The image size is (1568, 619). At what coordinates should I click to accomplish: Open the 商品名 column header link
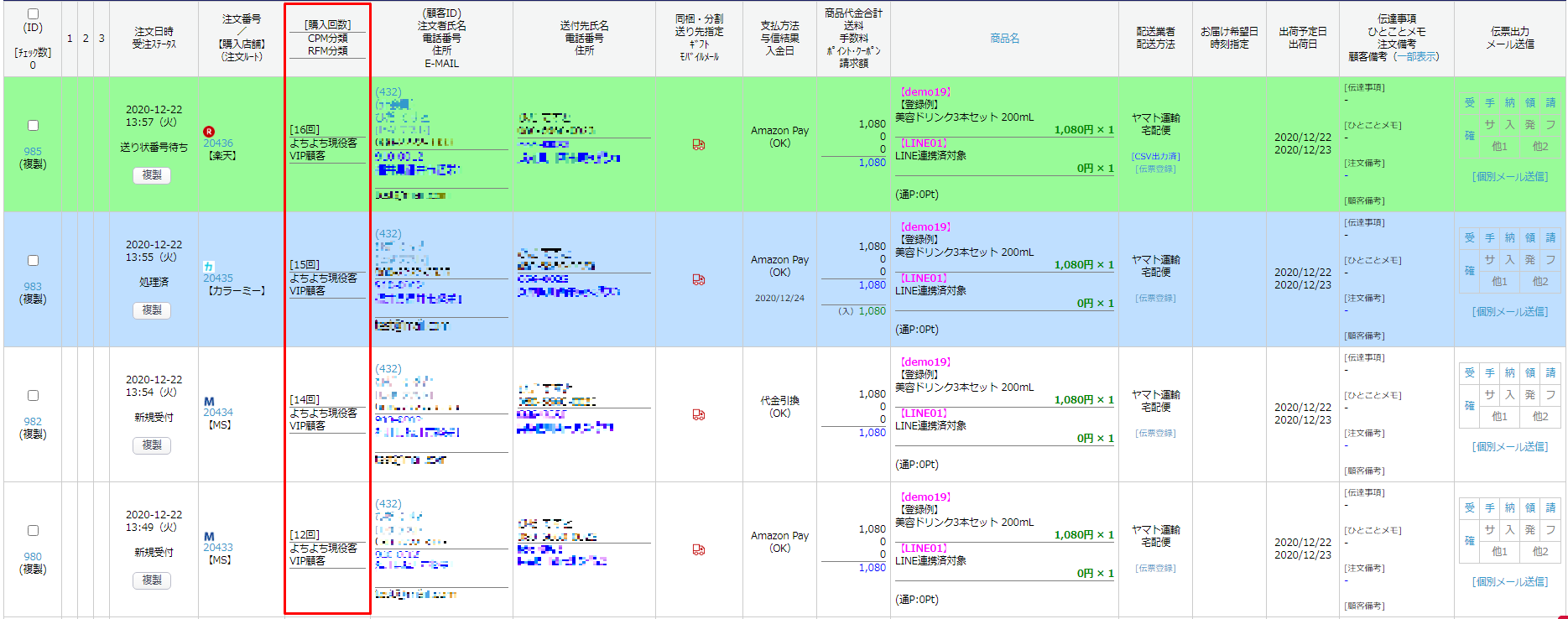pos(1004,39)
